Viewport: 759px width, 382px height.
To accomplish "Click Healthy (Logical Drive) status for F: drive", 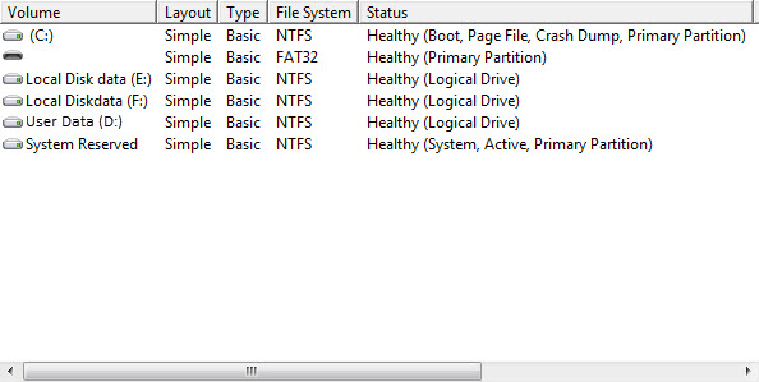I will point(443,101).
